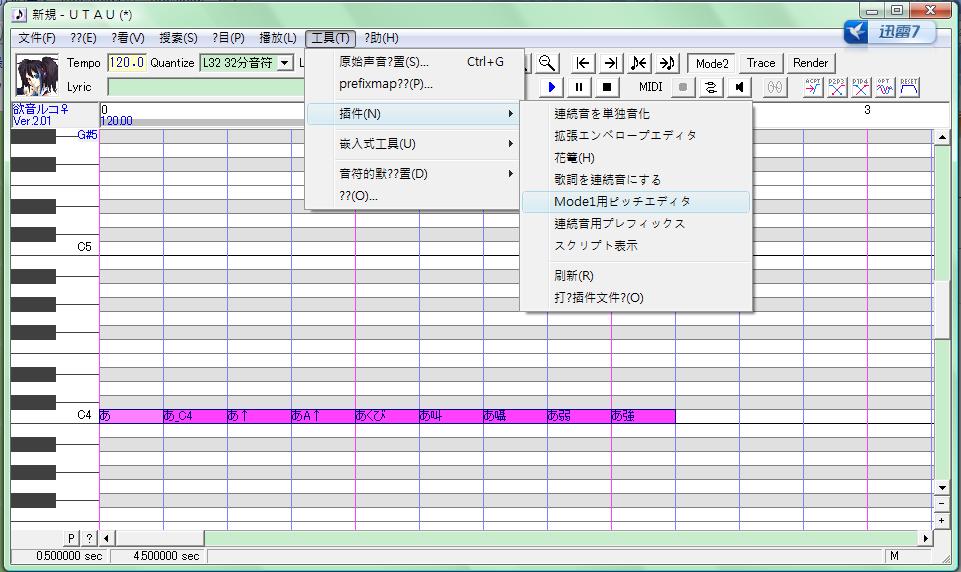Click the singer avatar portrait
The width and height of the screenshot is (961, 572).
[x=37, y=75]
